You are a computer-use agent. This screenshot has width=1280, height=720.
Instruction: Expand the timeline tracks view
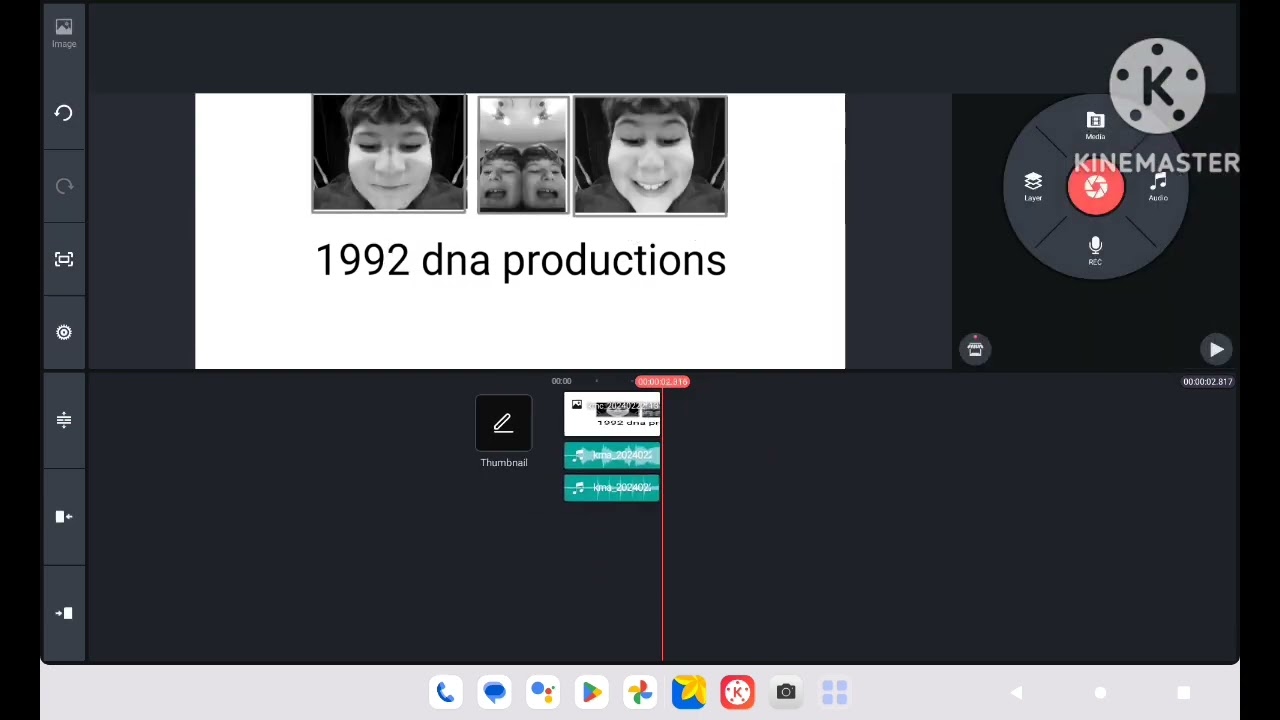click(x=64, y=420)
